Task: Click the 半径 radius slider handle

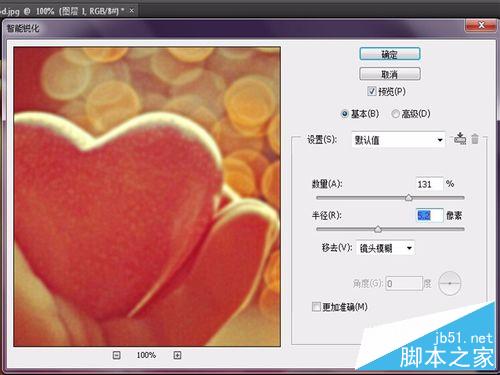Action: pyautogui.click(x=378, y=229)
